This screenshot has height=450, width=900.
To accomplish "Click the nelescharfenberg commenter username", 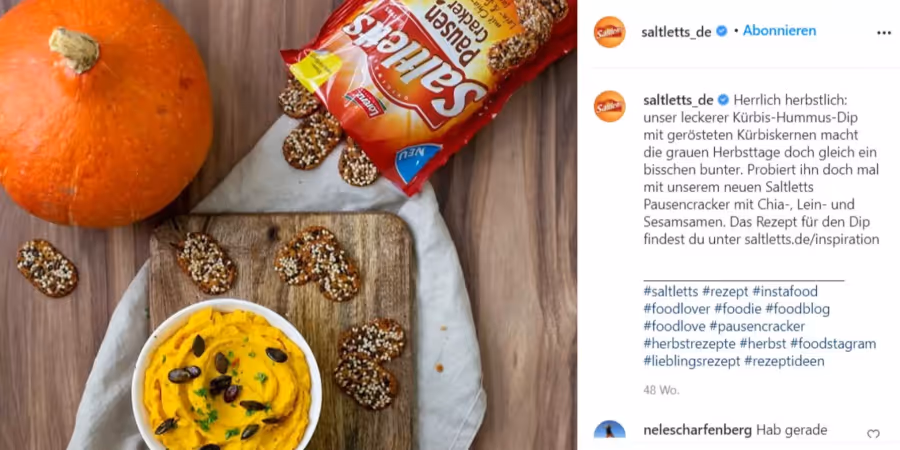I will point(697,430).
